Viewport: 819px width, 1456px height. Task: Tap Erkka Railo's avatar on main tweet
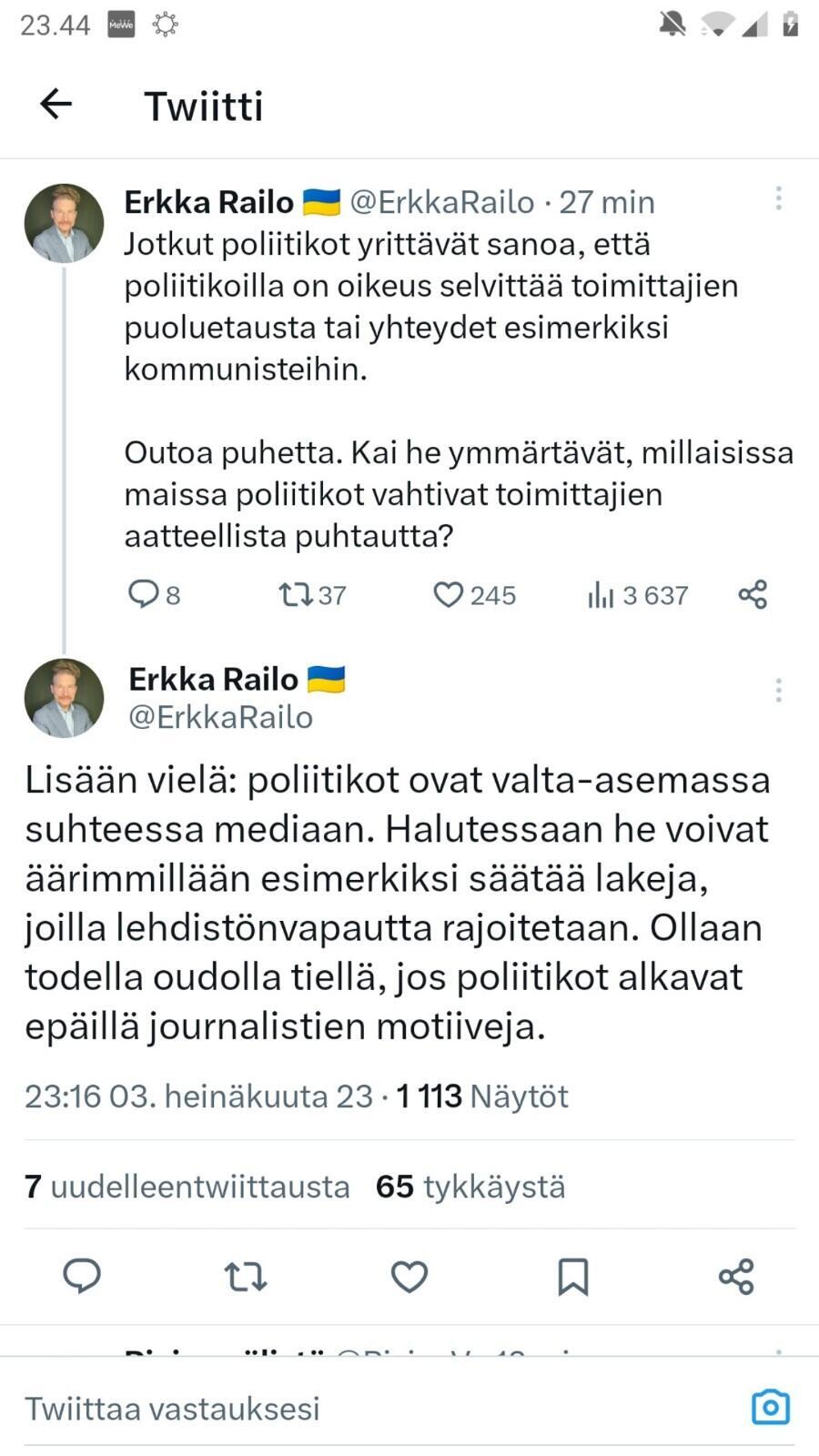point(64,698)
